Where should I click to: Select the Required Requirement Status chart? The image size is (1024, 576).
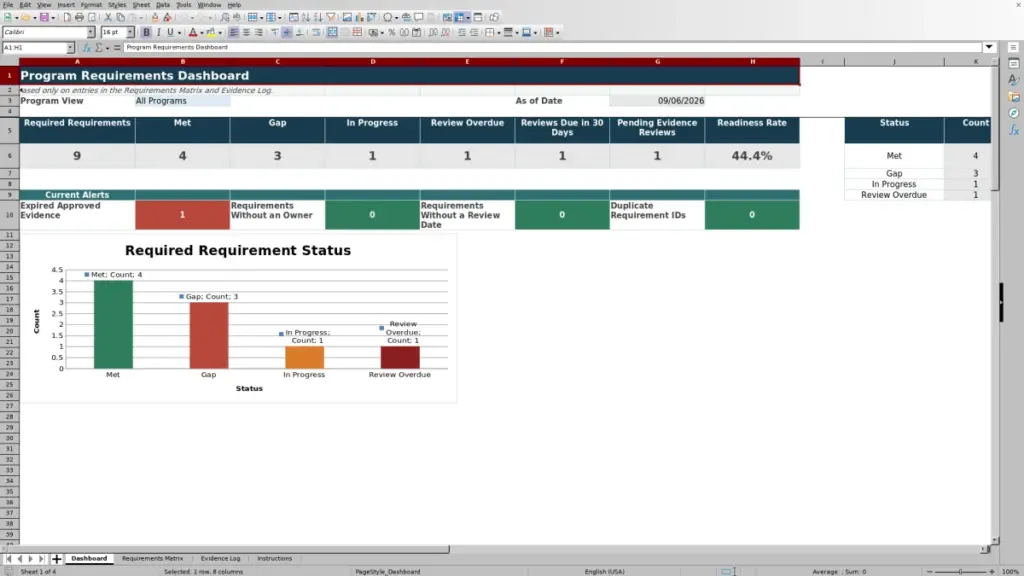pos(238,319)
